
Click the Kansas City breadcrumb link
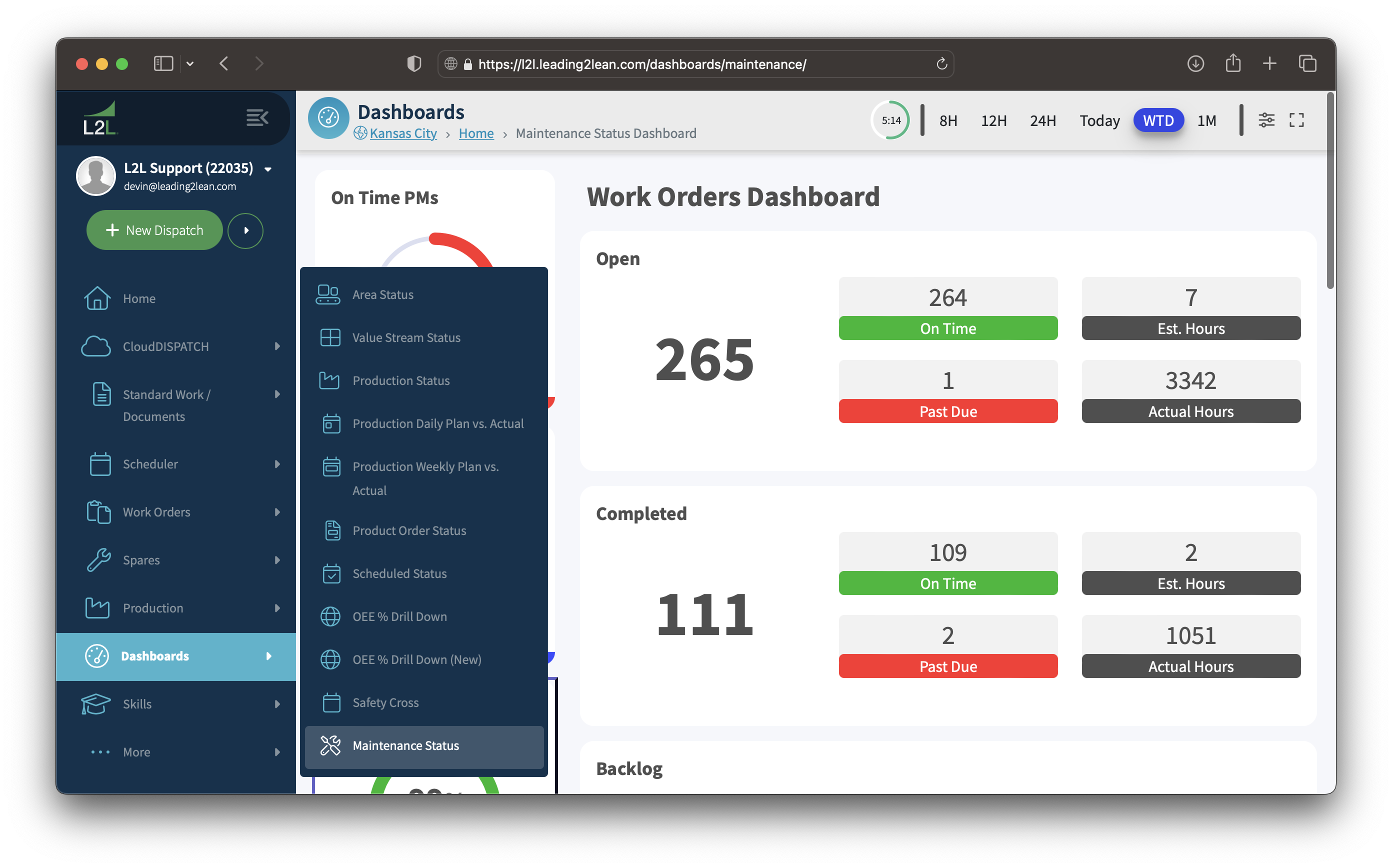403,133
